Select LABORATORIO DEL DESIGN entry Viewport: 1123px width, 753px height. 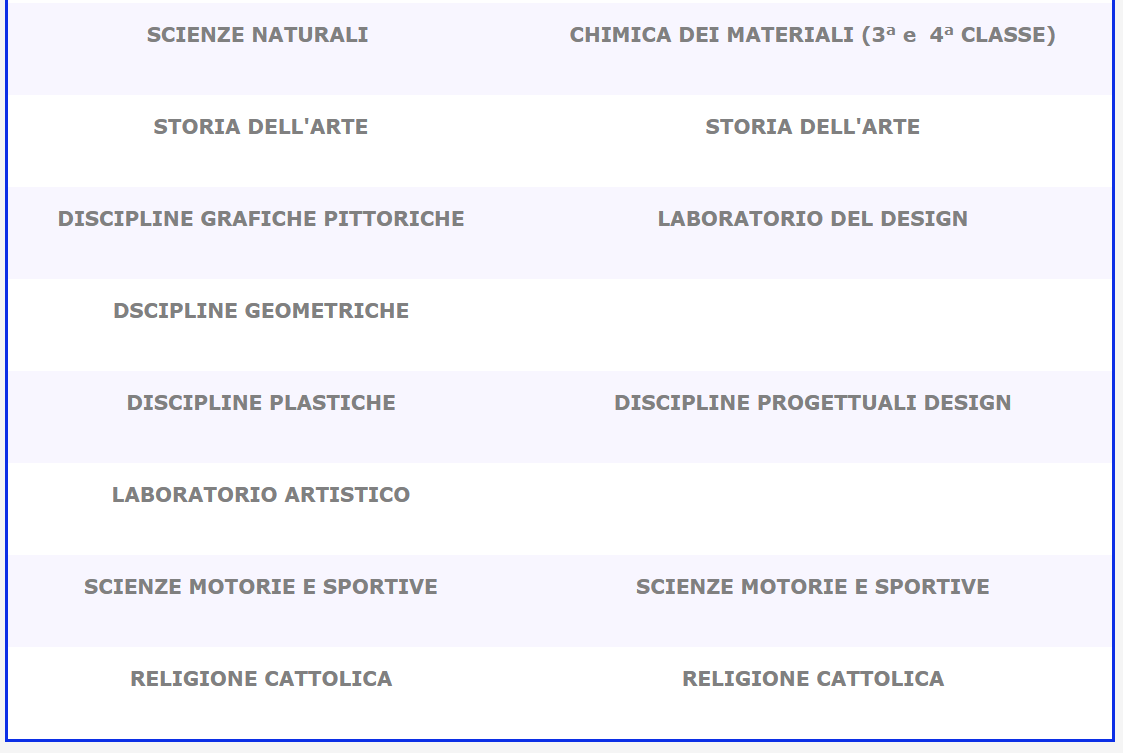pyautogui.click(x=812, y=219)
